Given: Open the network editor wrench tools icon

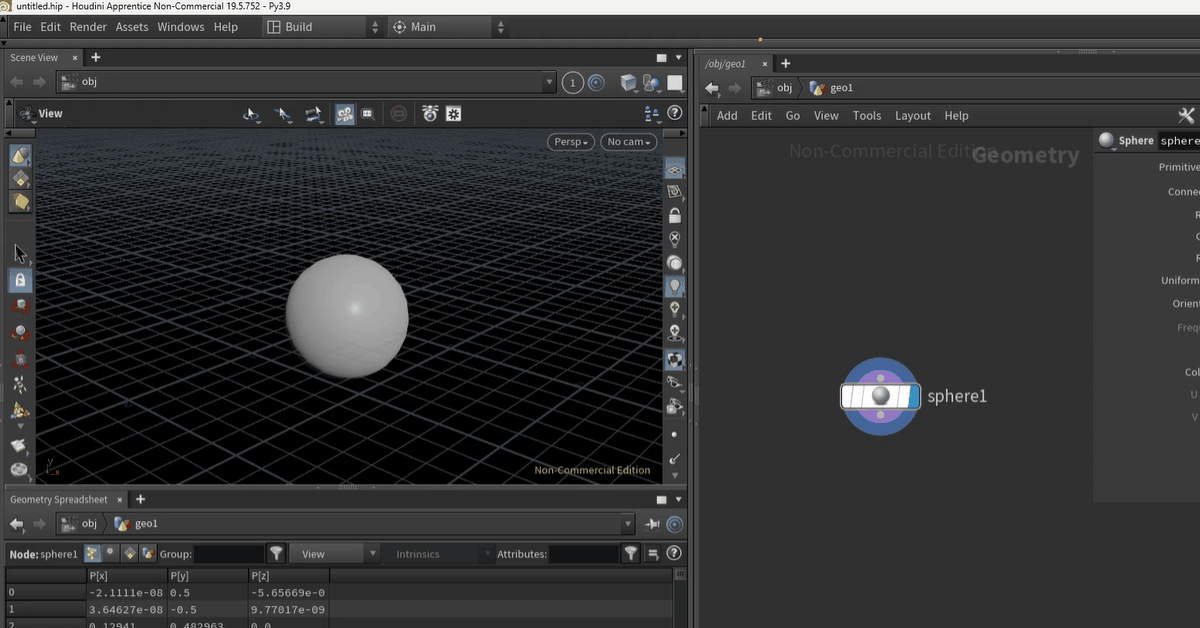Looking at the screenshot, I should [1187, 116].
